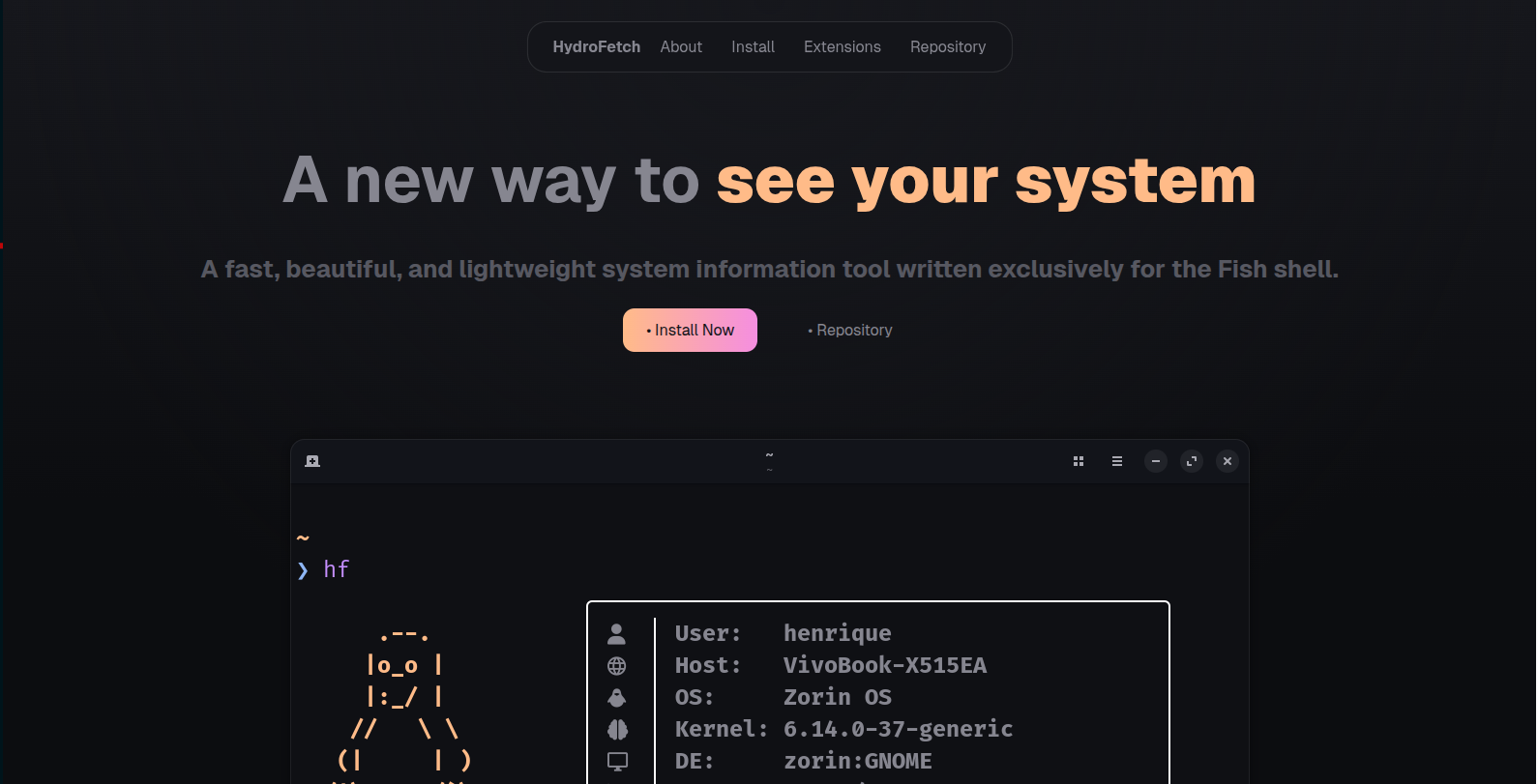Open the Repository link below the tagline

coord(850,330)
